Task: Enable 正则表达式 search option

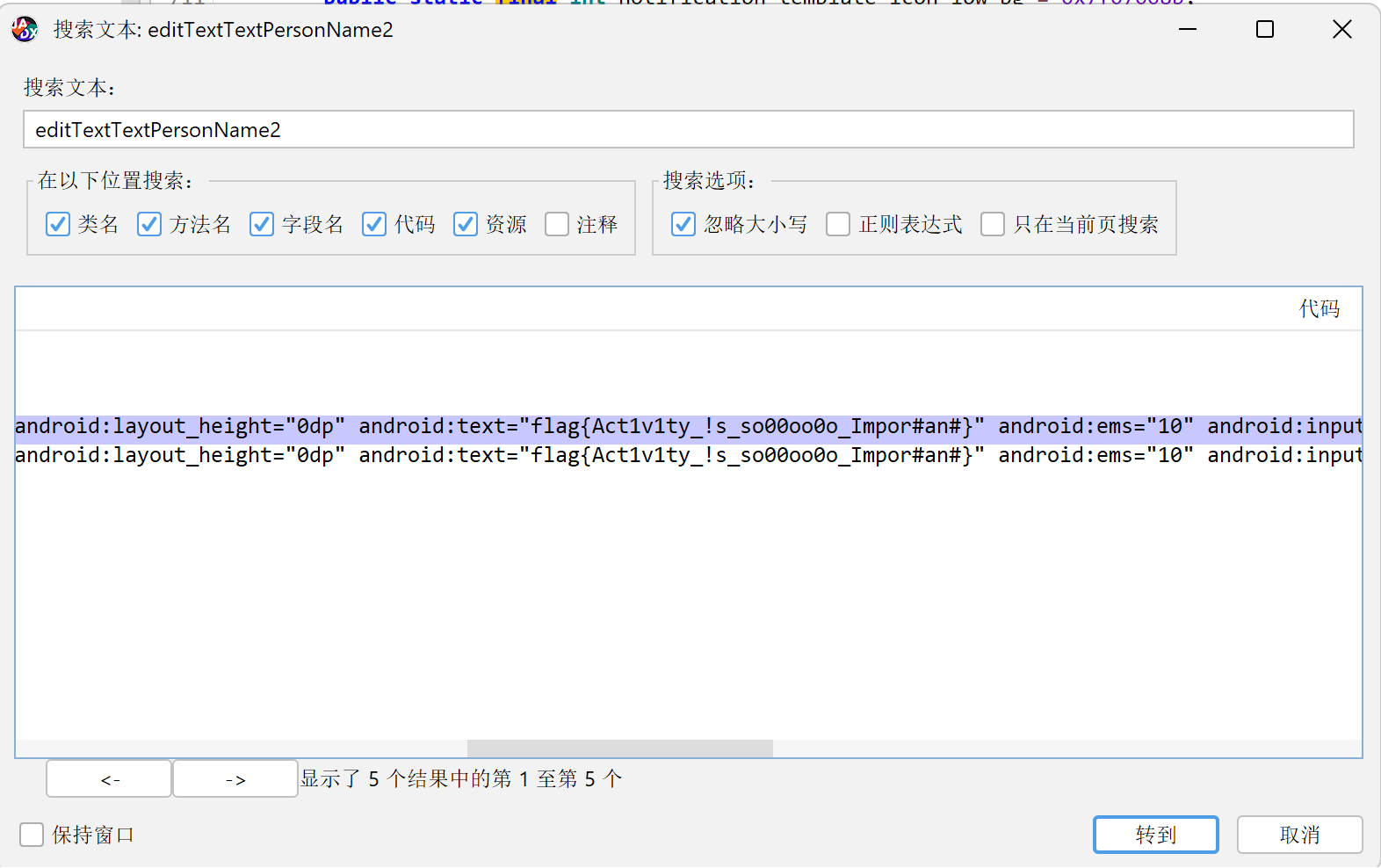Action: click(838, 225)
